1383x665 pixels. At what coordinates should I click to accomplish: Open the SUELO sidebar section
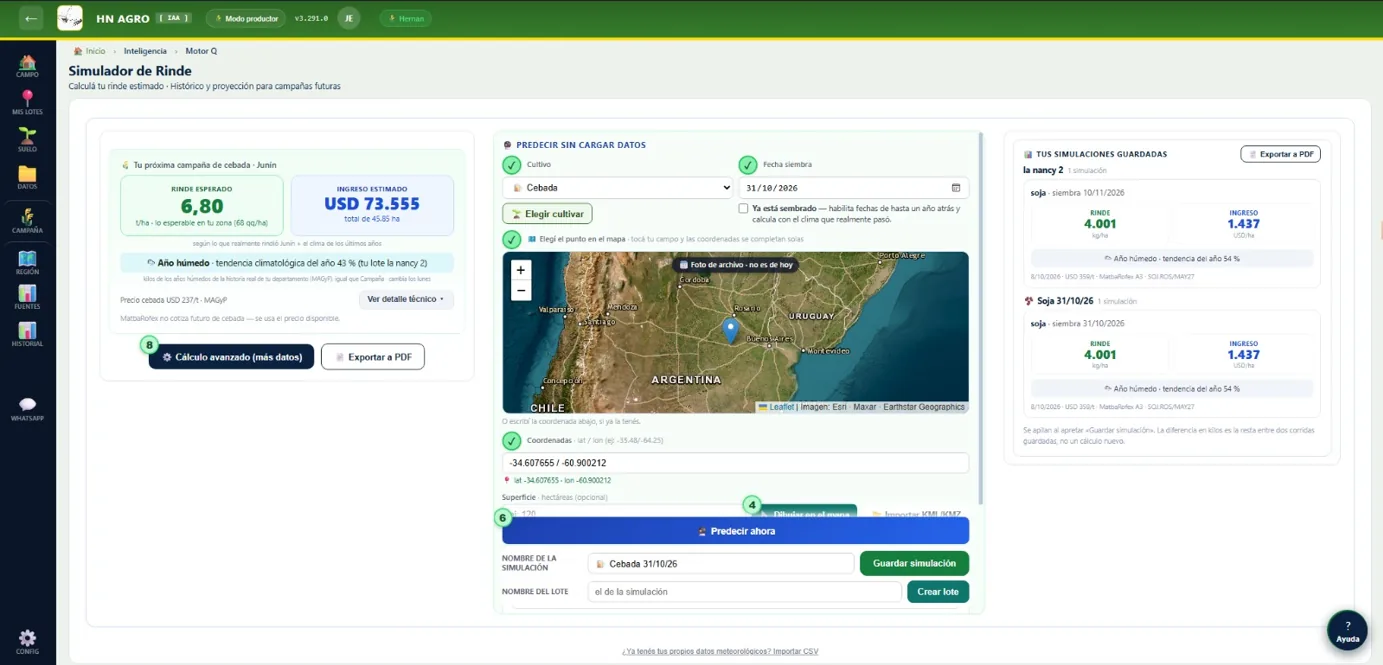pyautogui.click(x=27, y=141)
